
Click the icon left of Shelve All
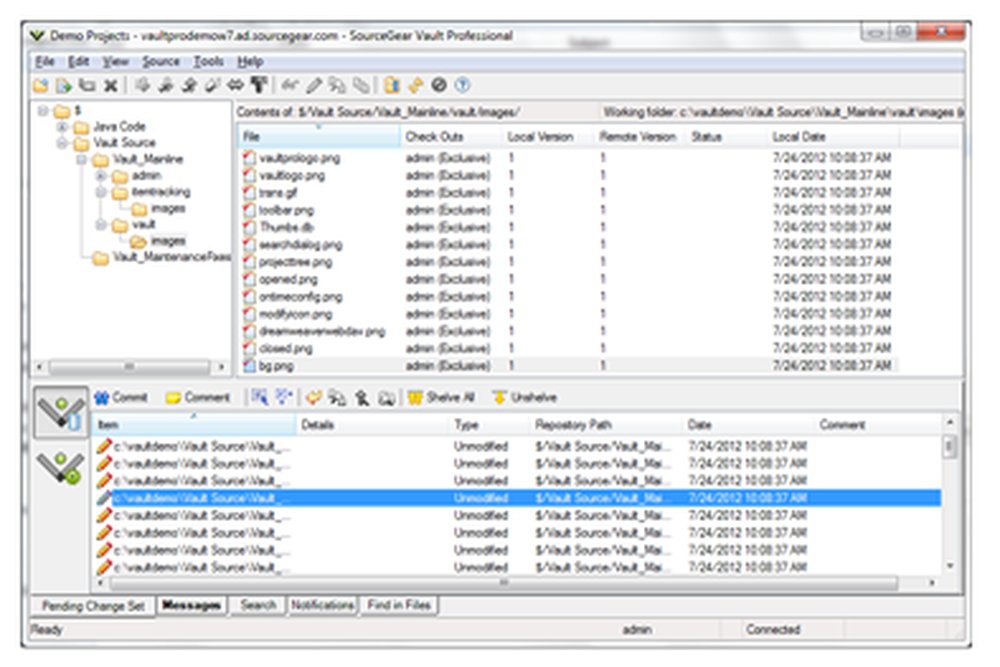pos(415,397)
